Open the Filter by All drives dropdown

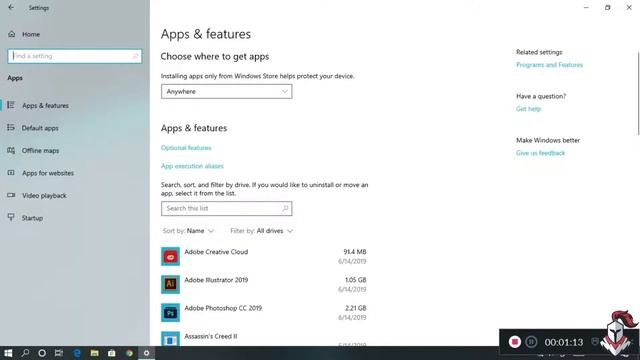click(262, 231)
